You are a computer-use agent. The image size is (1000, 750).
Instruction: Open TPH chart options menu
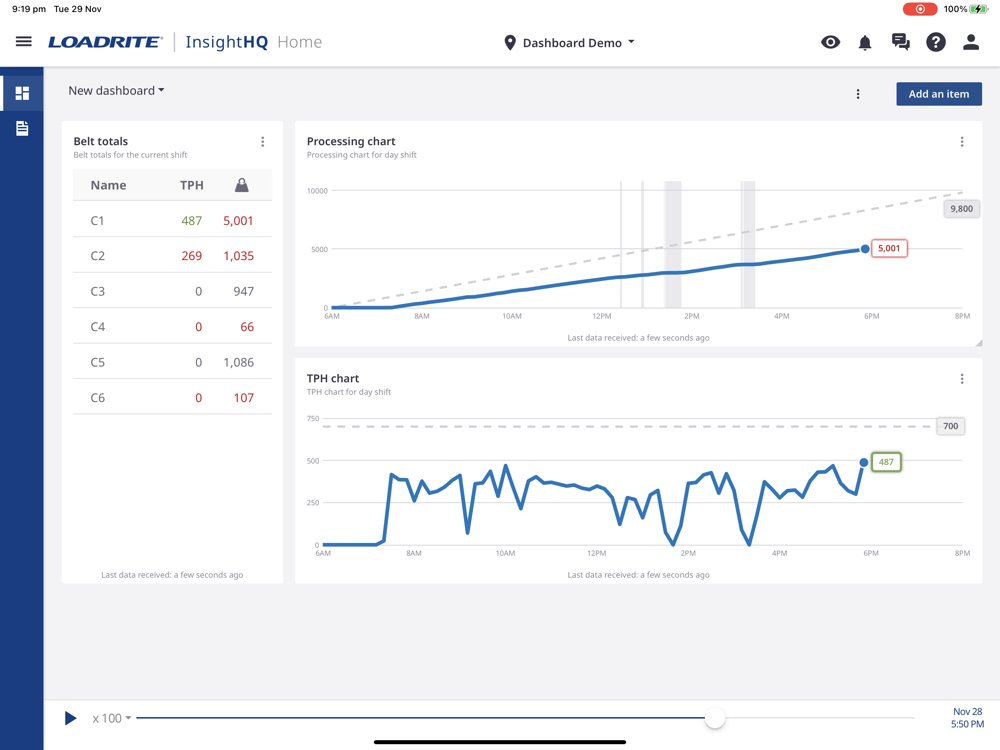point(962,379)
